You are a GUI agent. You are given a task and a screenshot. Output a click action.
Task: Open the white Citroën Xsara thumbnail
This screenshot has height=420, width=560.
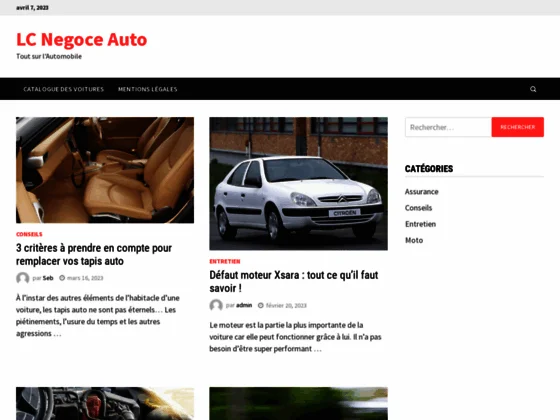(x=299, y=184)
